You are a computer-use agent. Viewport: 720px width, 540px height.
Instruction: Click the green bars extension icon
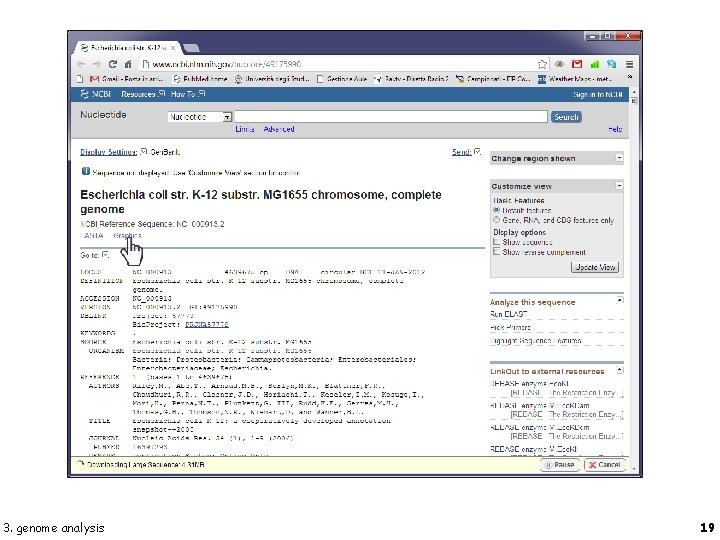coord(595,64)
